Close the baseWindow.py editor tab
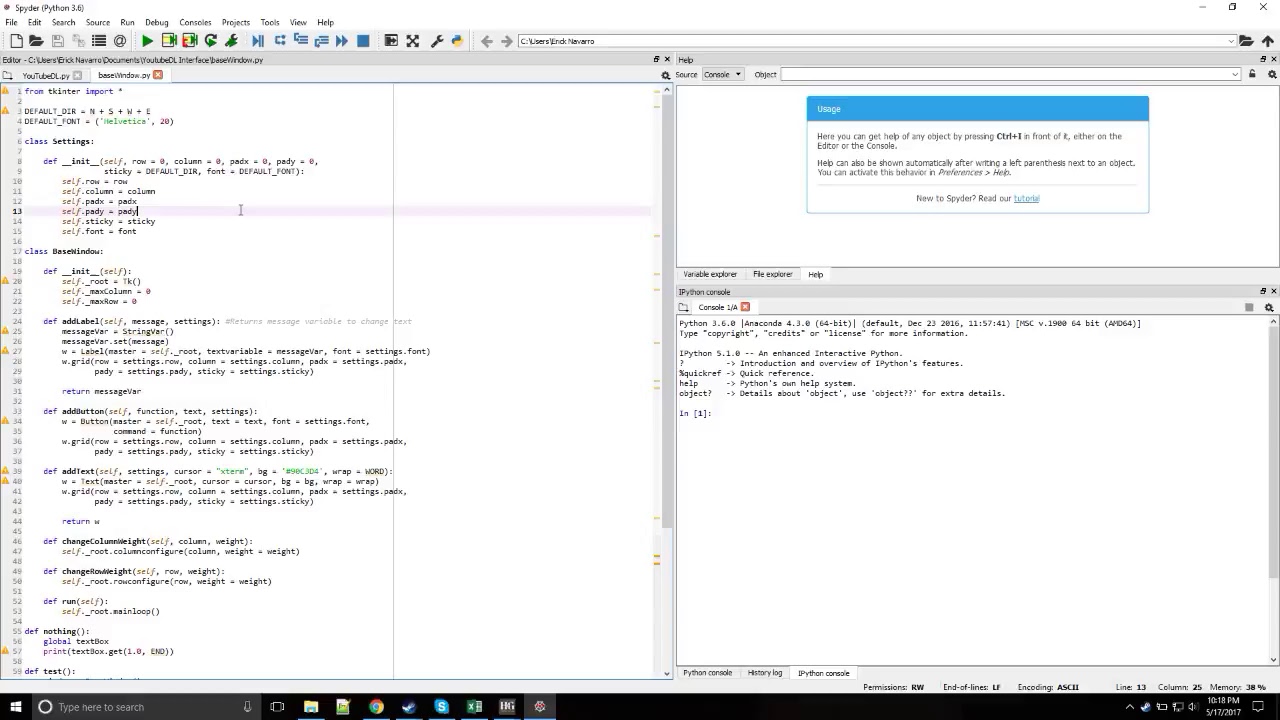Image resolution: width=1280 pixels, height=720 pixels. pos(157,75)
